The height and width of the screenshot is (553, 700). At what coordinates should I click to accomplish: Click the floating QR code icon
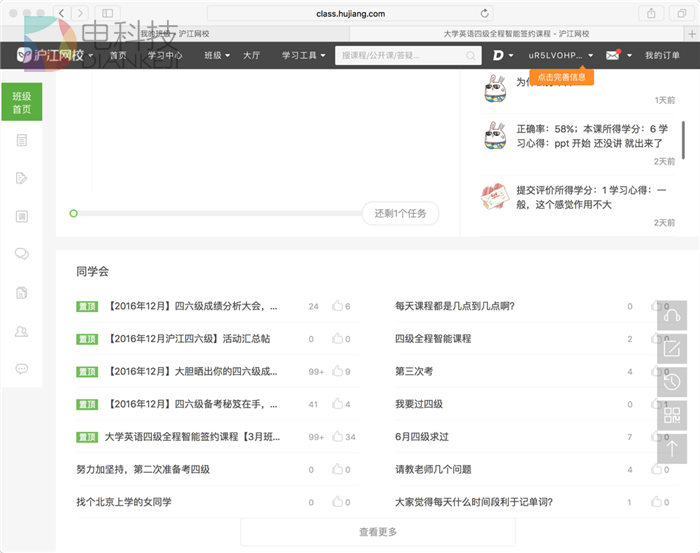pyautogui.click(x=672, y=415)
